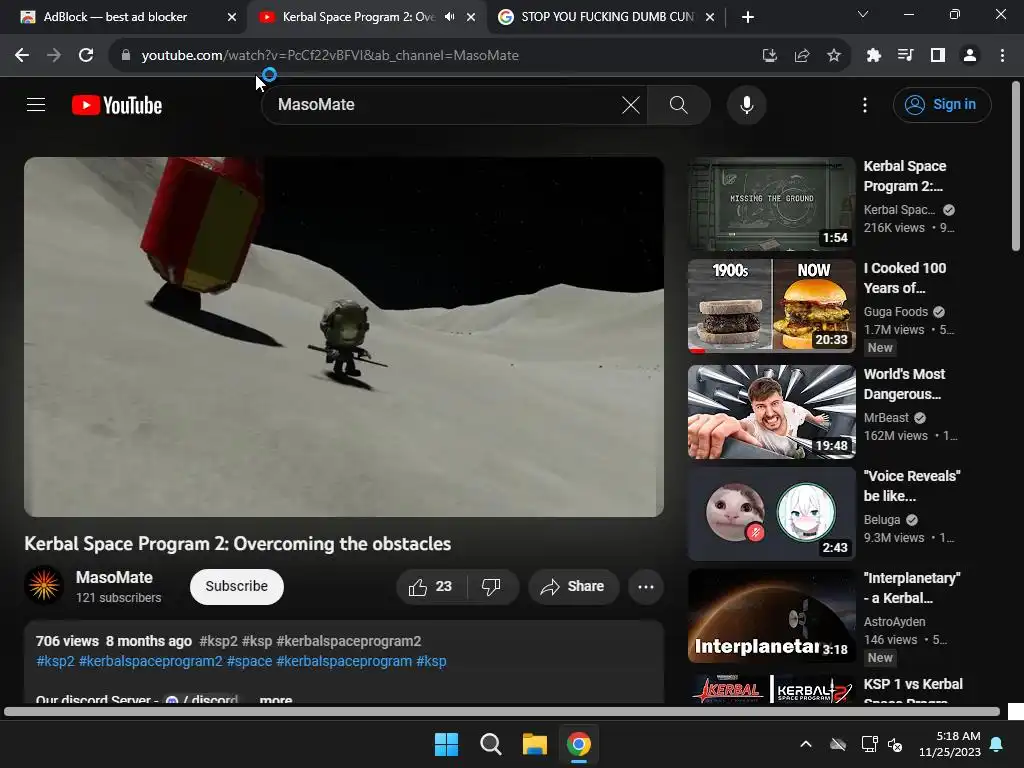Screen dimensions: 1024x768
Task: Bookmark this page with the star icon
Action: point(834,56)
